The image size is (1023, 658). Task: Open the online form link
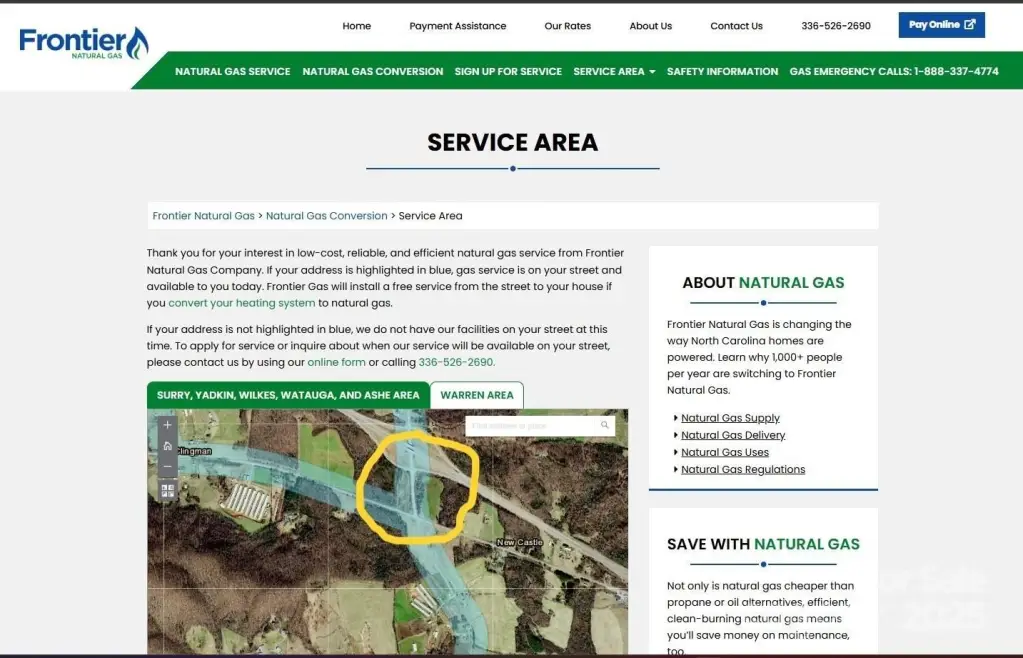(x=336, y=362)
